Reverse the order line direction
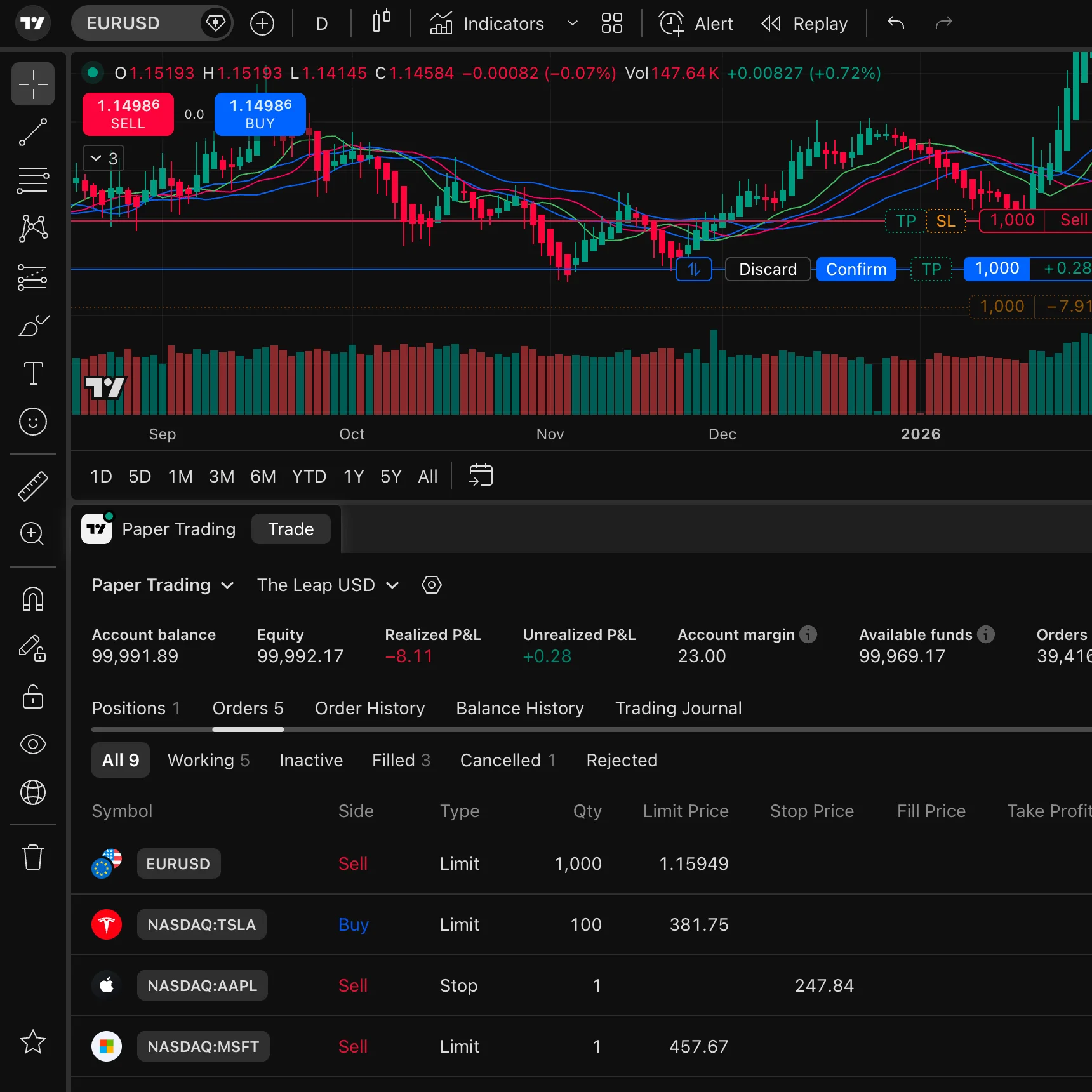Viewport: 1092px width, 1092px height. [x=694, y=269]
